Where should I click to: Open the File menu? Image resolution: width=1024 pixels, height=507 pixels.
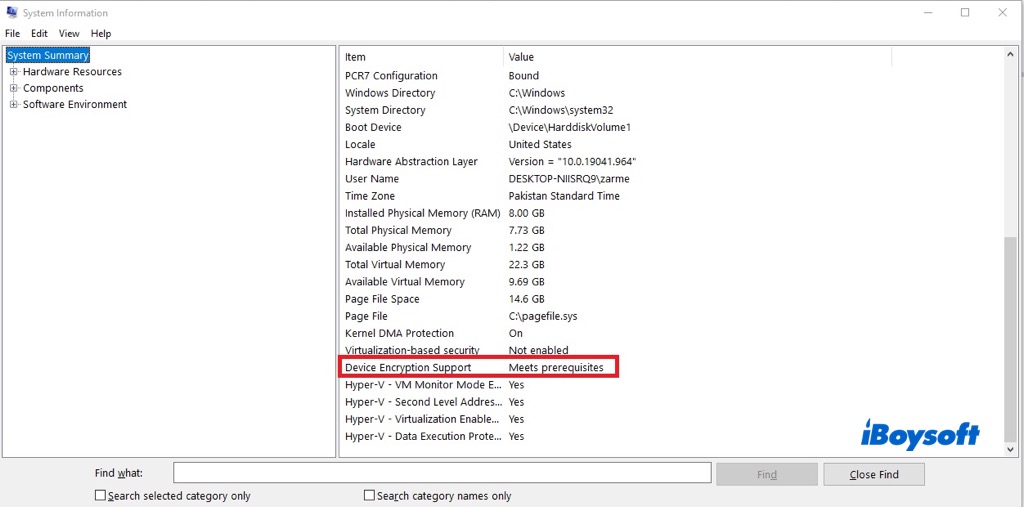pos(12,33)
